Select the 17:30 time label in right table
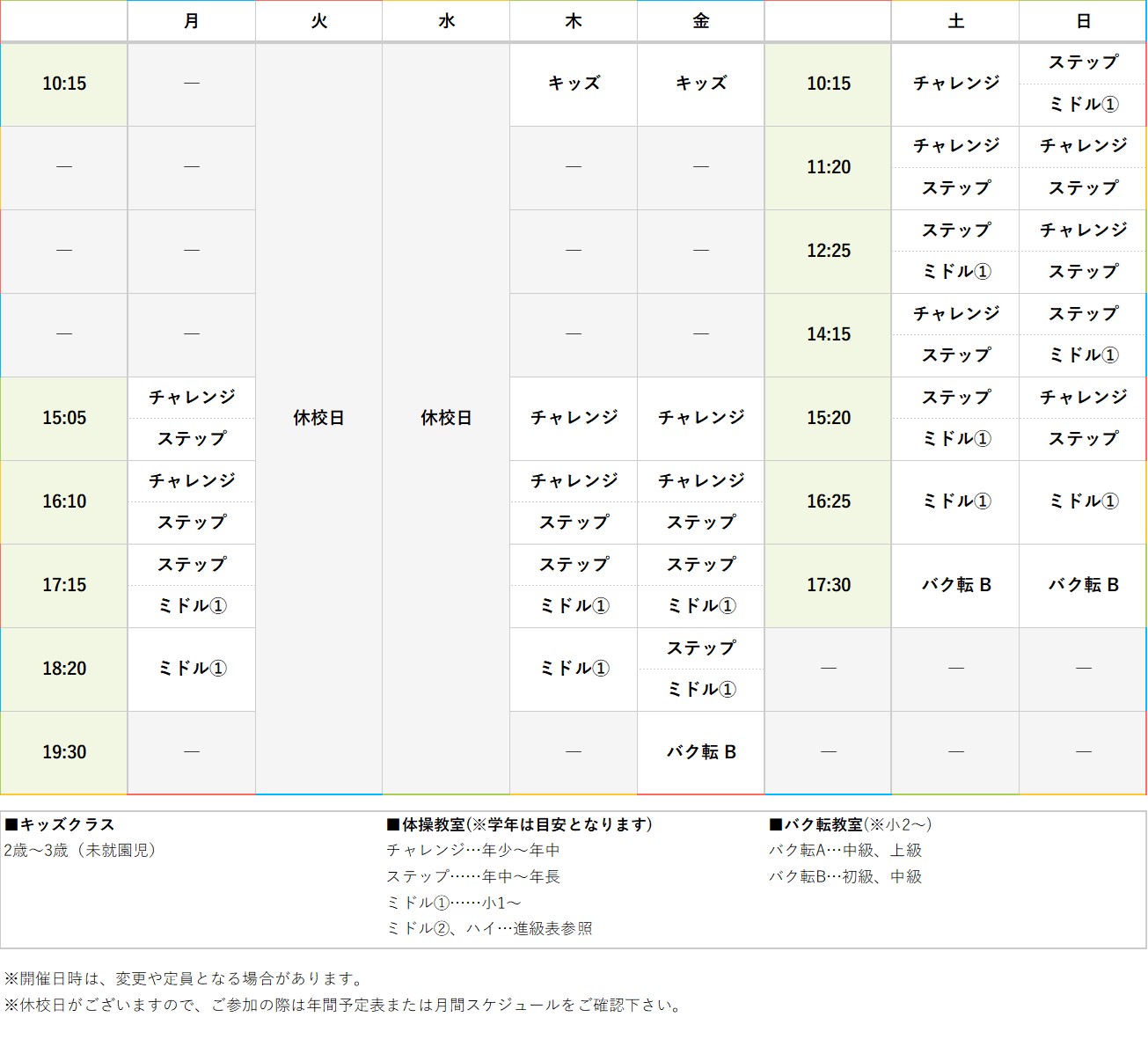The image size is (1148, 1039). (x=827, y=585)
